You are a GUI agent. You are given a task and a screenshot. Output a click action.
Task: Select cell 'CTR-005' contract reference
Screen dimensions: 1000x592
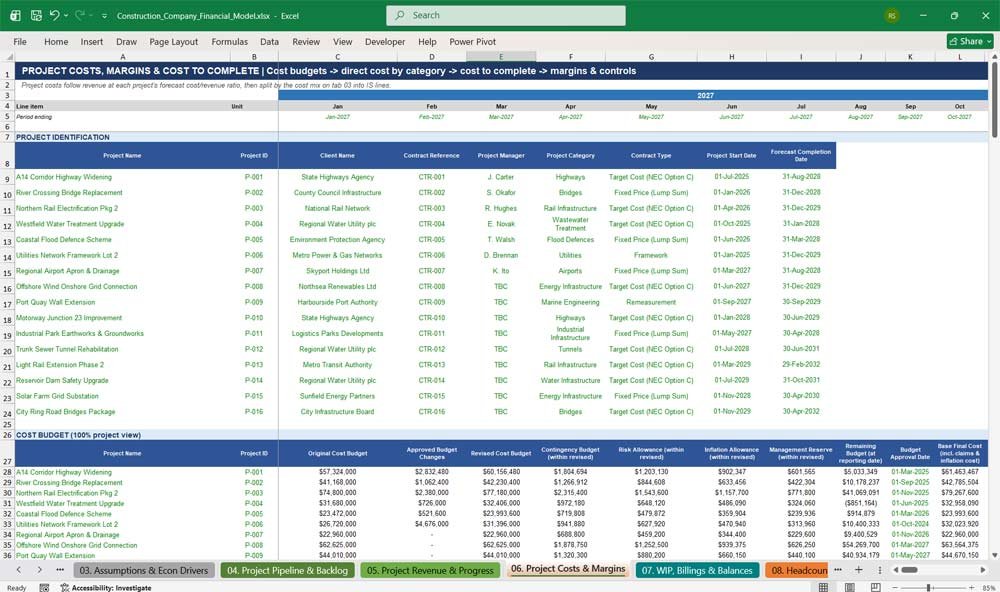tap(432, 239)
